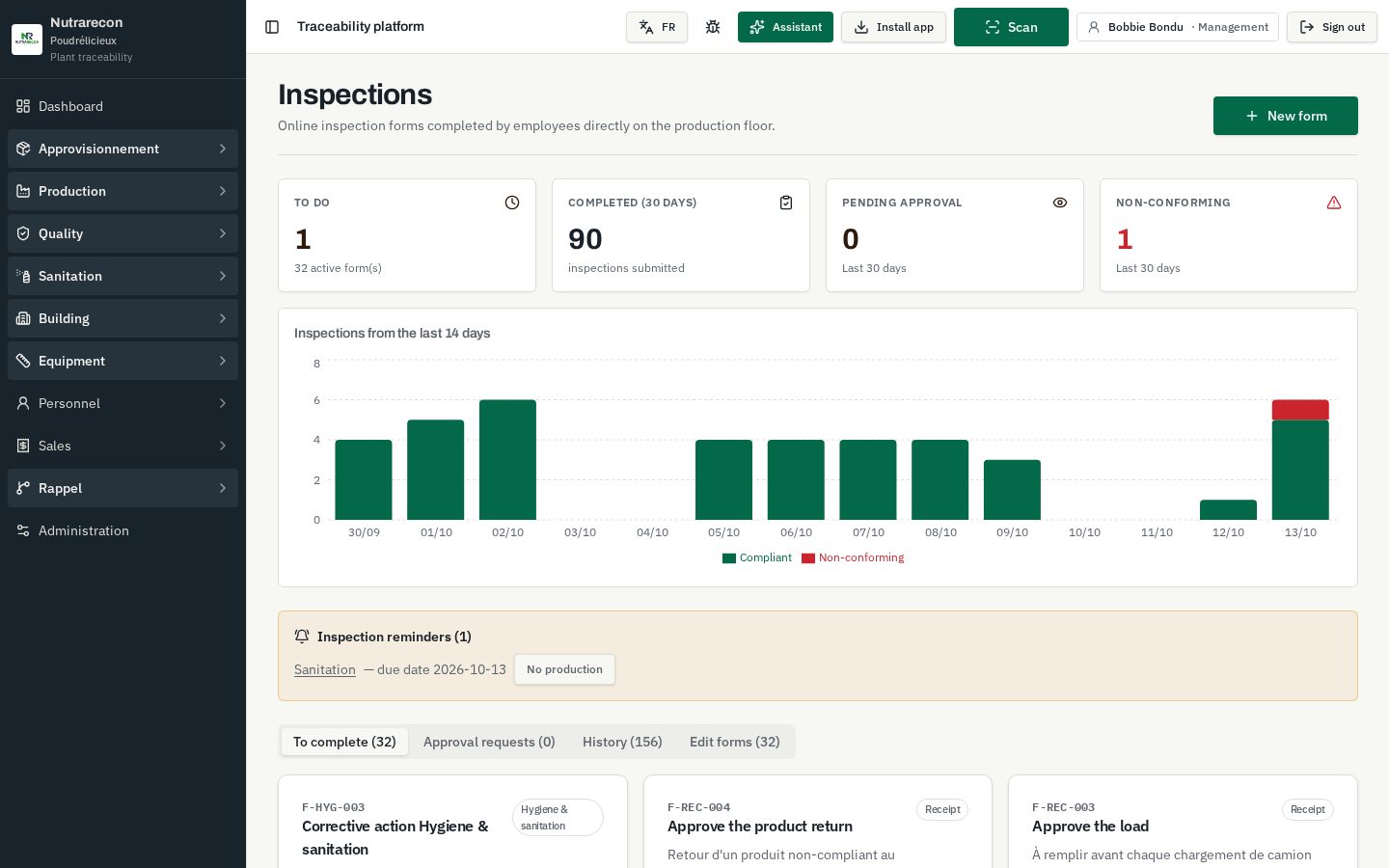
Task: Sign out of the platform
Action: [1332, 27]
